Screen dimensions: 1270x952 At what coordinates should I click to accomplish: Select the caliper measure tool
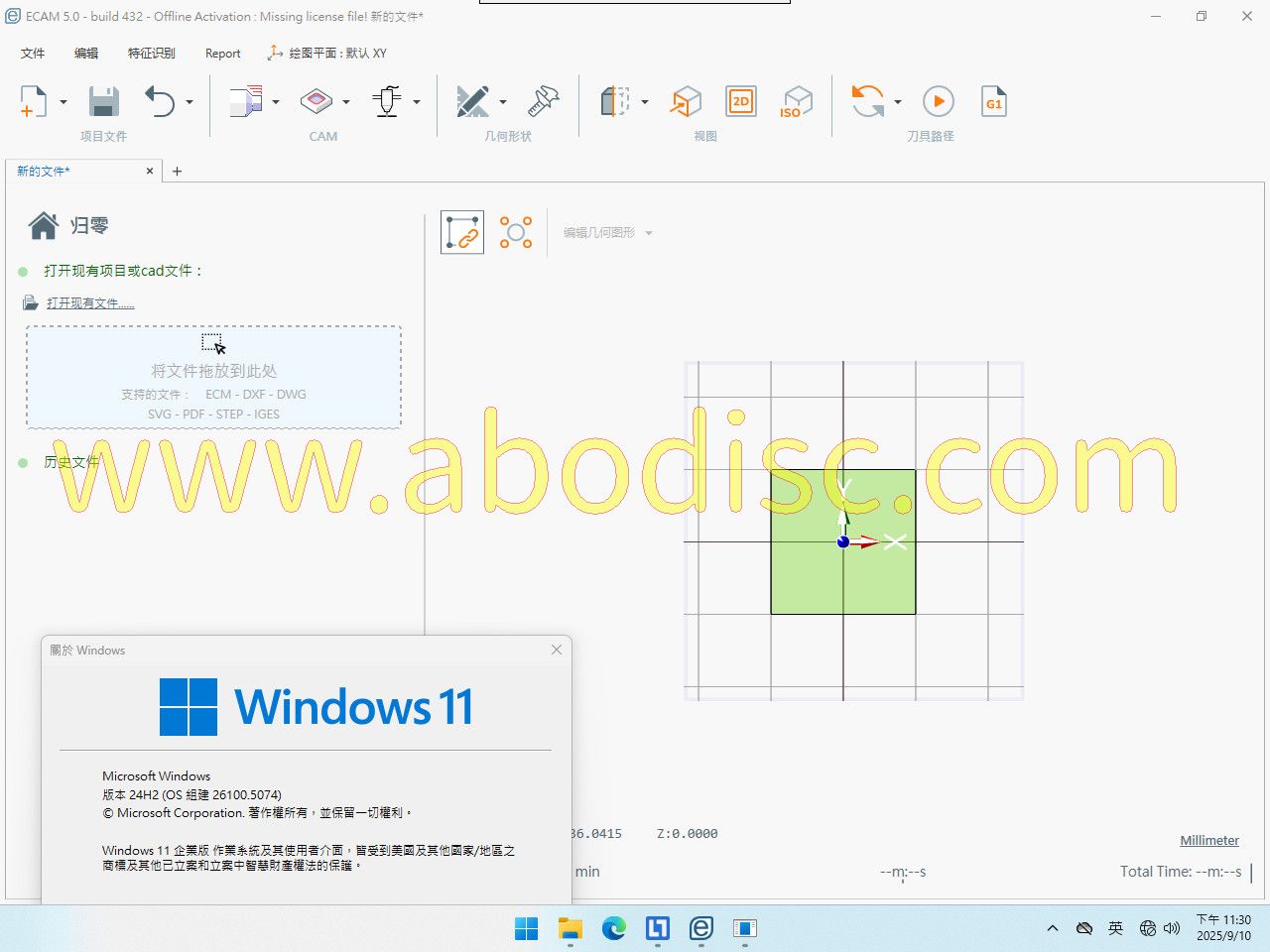(x=544, y=101)
